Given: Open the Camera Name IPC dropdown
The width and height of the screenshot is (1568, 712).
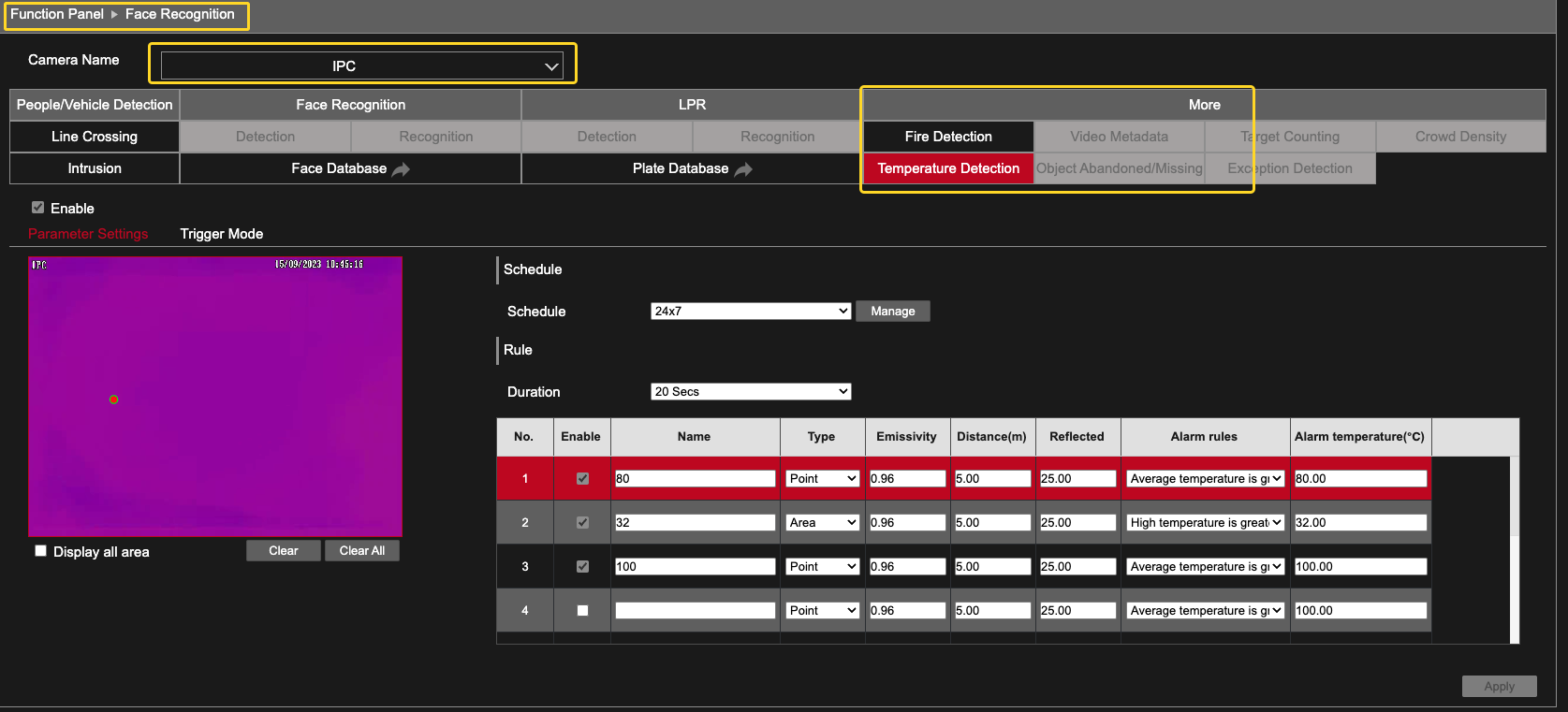Looking at the screenshot, I should coord(361,65).
